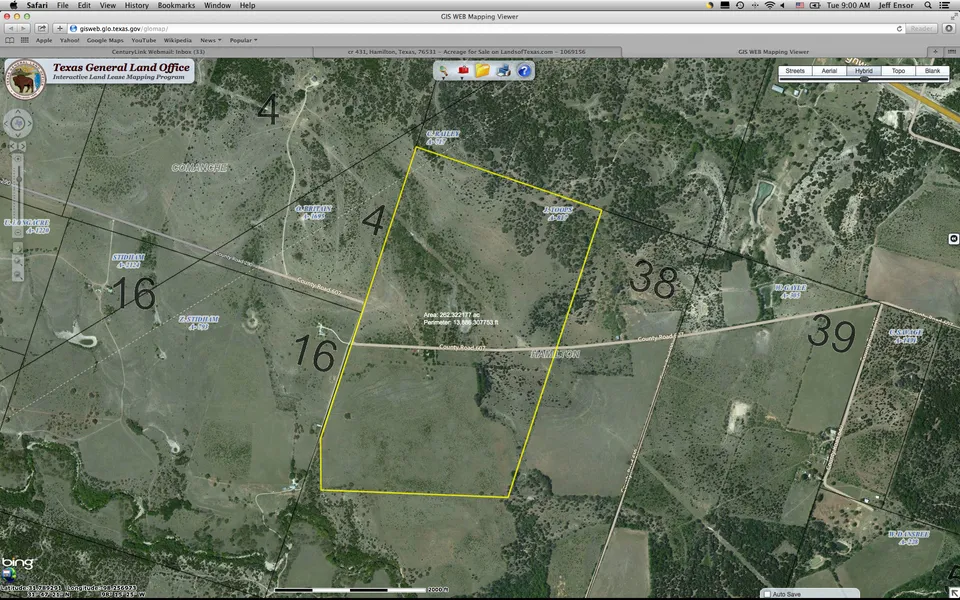Image resolution: width=960 pixels, height=600 pixels.
Task: Switch to CenturyLink Webmail tab
Action: tap(158, 51)
